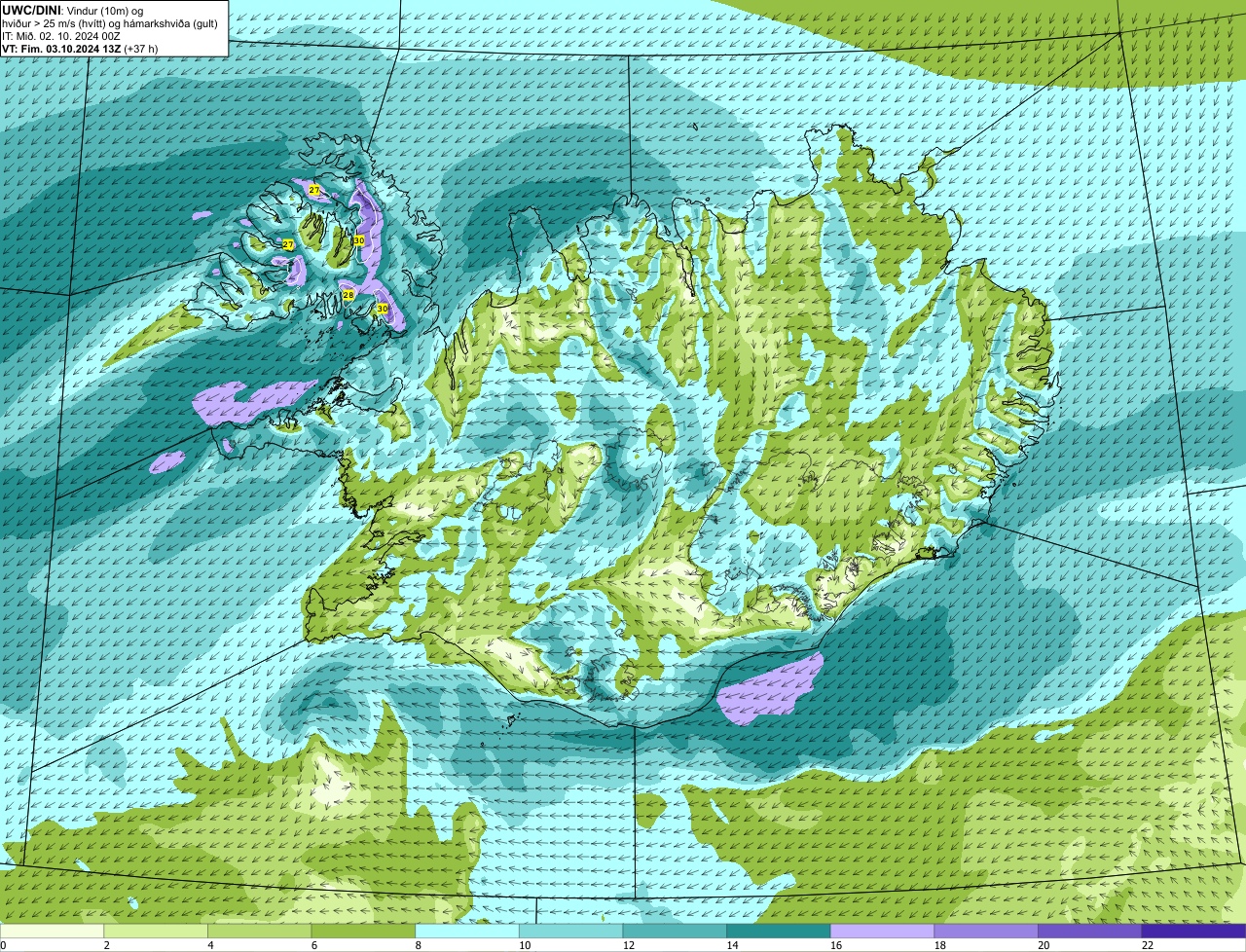Click the scale label '12'
The width and height of the screenshot is (1246, 952).
click(629, 945)
